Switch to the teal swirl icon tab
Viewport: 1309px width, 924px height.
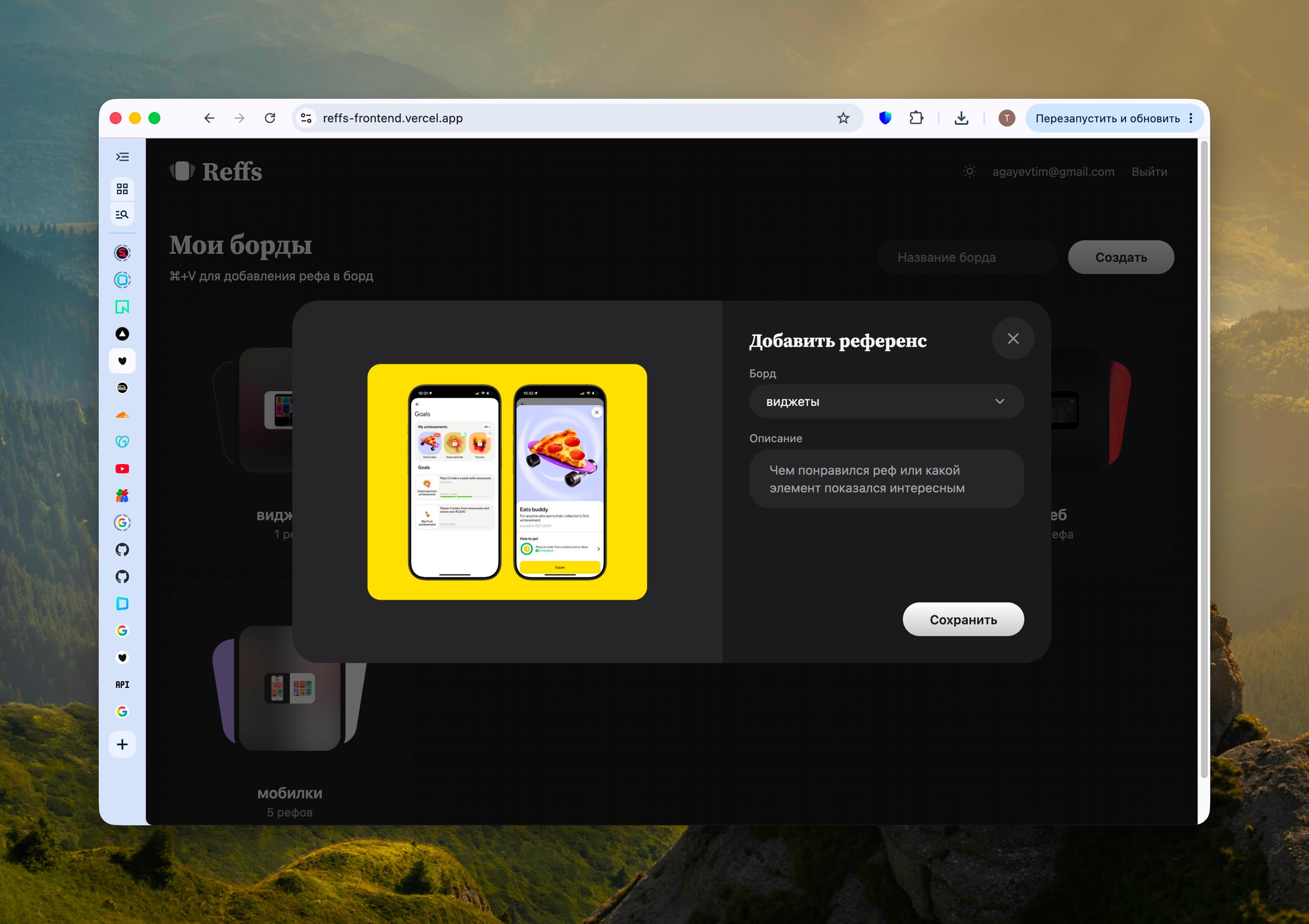tap(122, 442)
